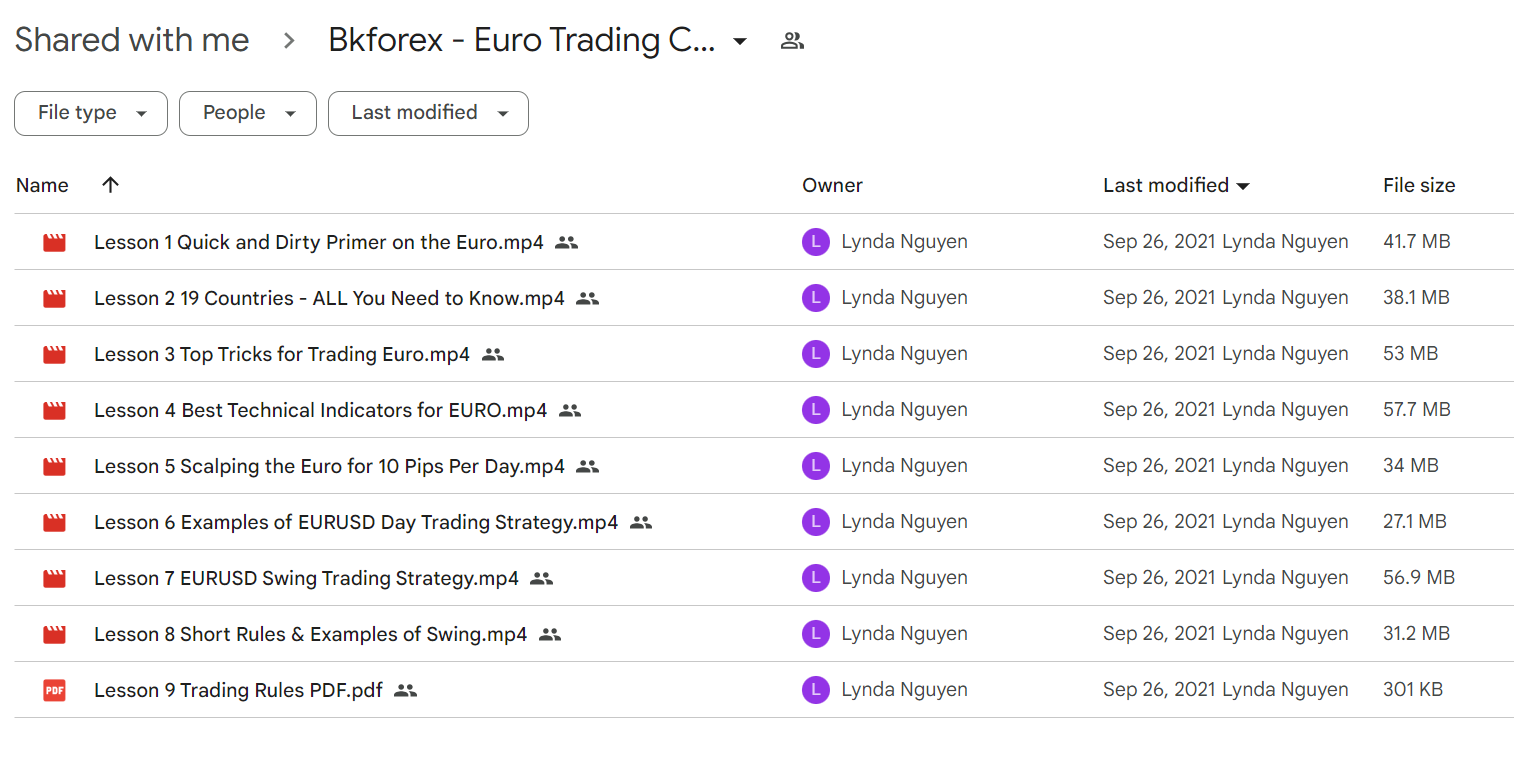Click the 57.7 MB file size

pyautogui.click(x=1417, y=410)
